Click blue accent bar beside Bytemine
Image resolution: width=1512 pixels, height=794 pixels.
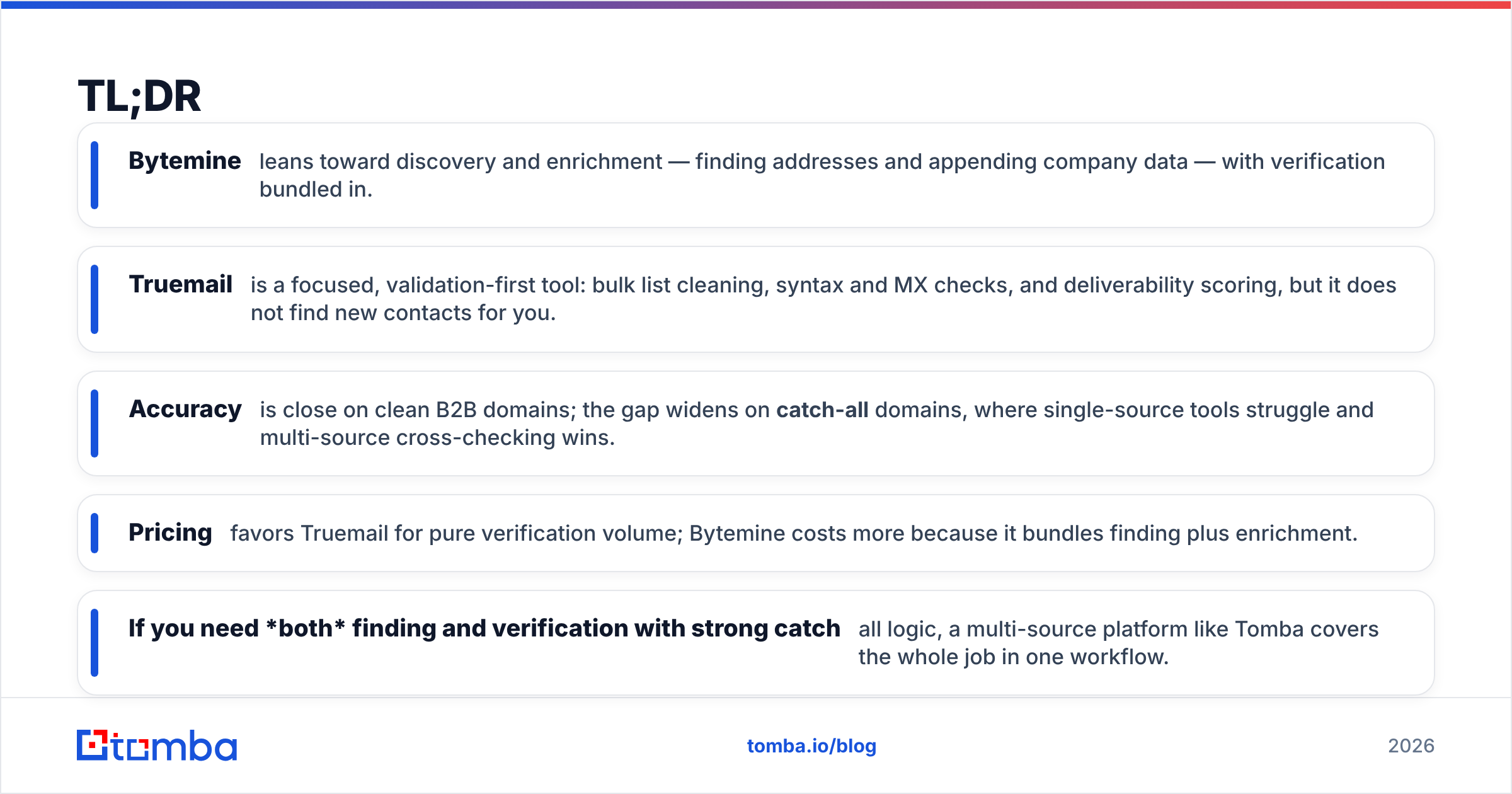(x=94, y=175)
